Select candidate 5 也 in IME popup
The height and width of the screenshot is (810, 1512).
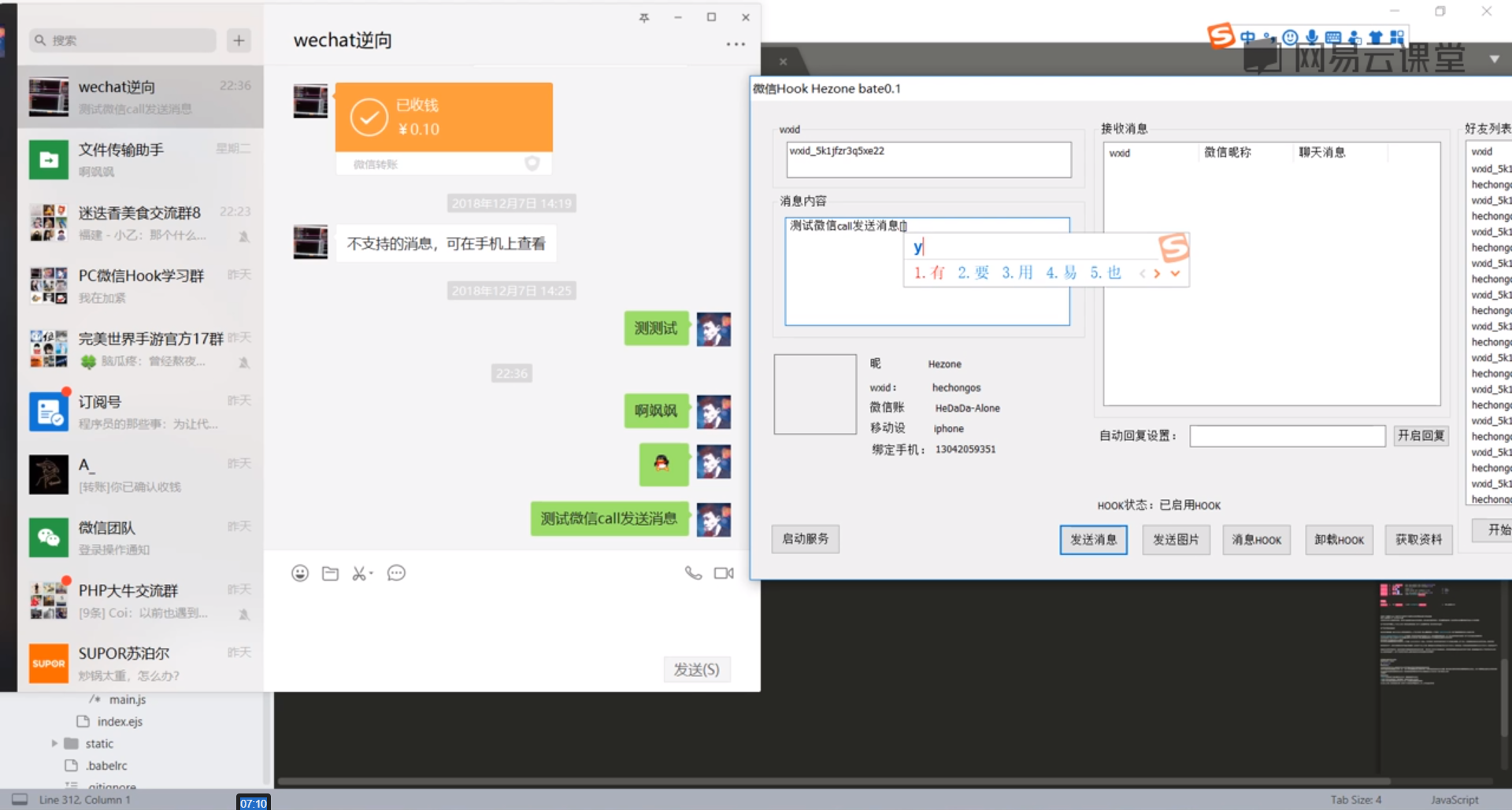tap(1106, 272)
